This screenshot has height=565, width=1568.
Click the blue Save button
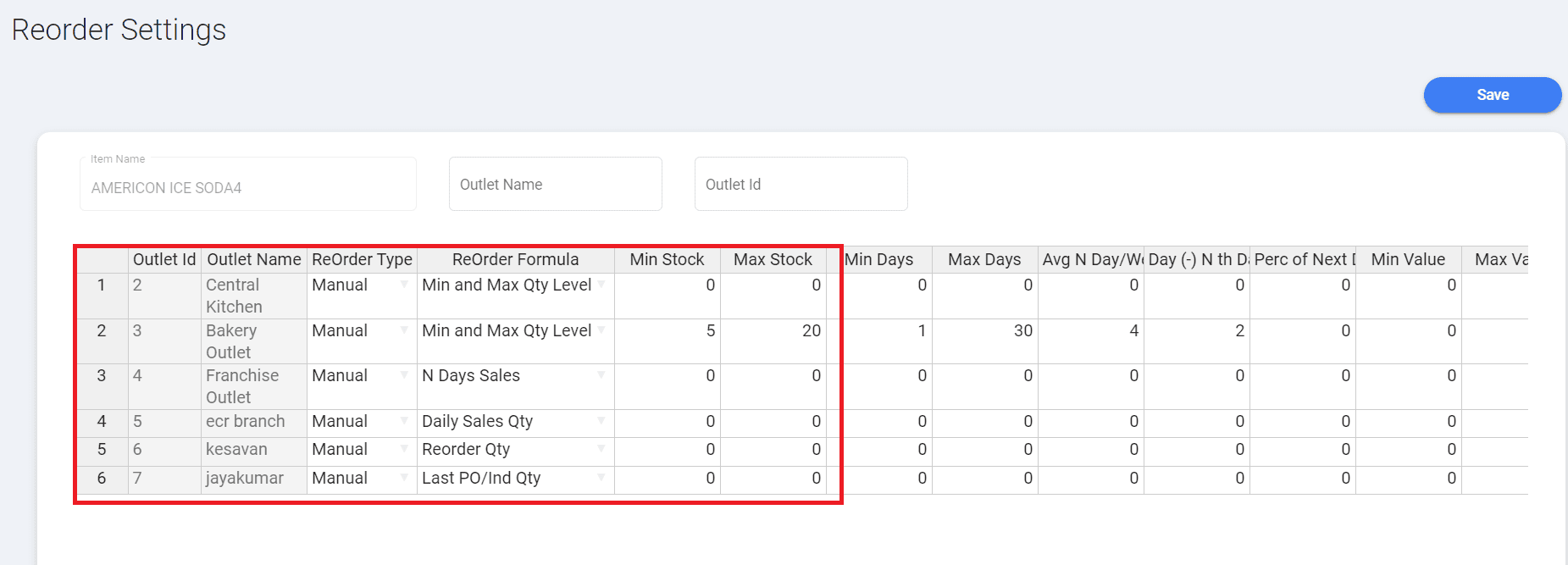(x=1492, y=95)
